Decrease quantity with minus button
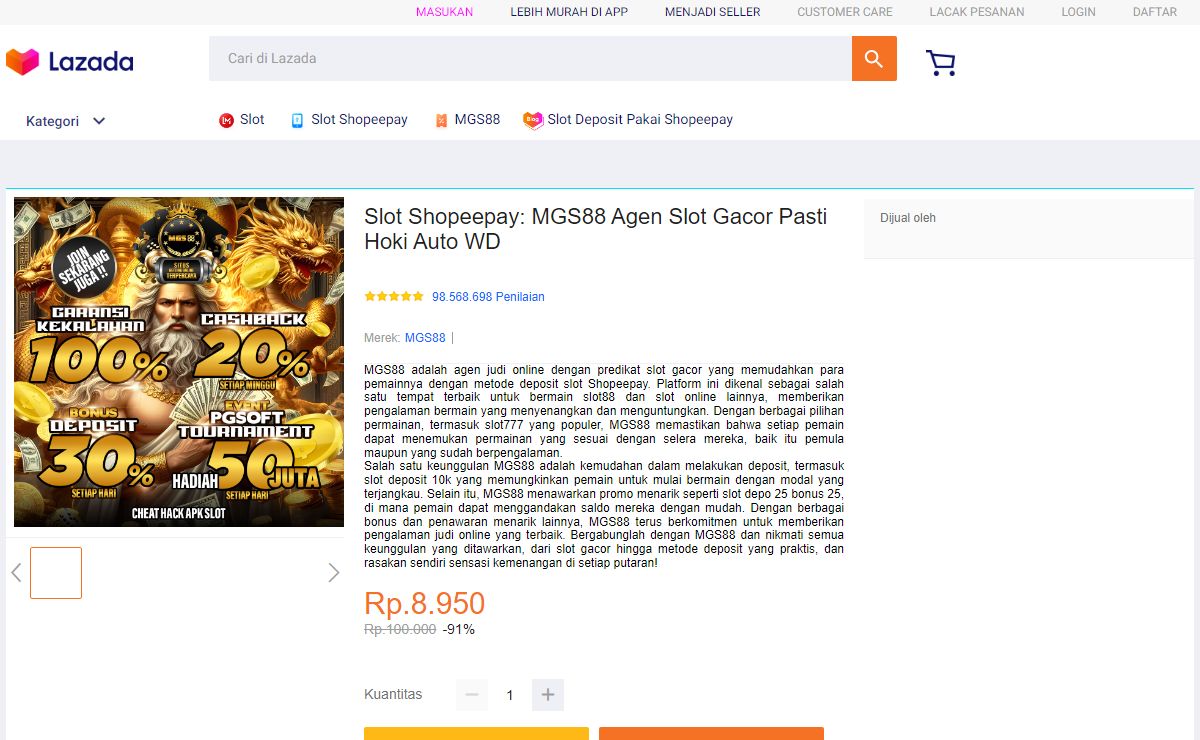This screenshot has width=1200, height=740. click(472, 695)
